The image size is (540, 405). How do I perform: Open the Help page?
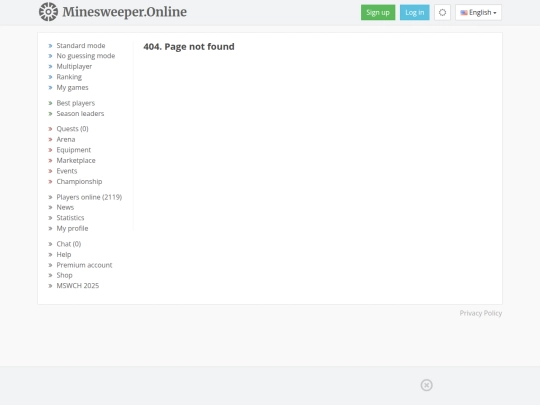(x=64, y=255)
